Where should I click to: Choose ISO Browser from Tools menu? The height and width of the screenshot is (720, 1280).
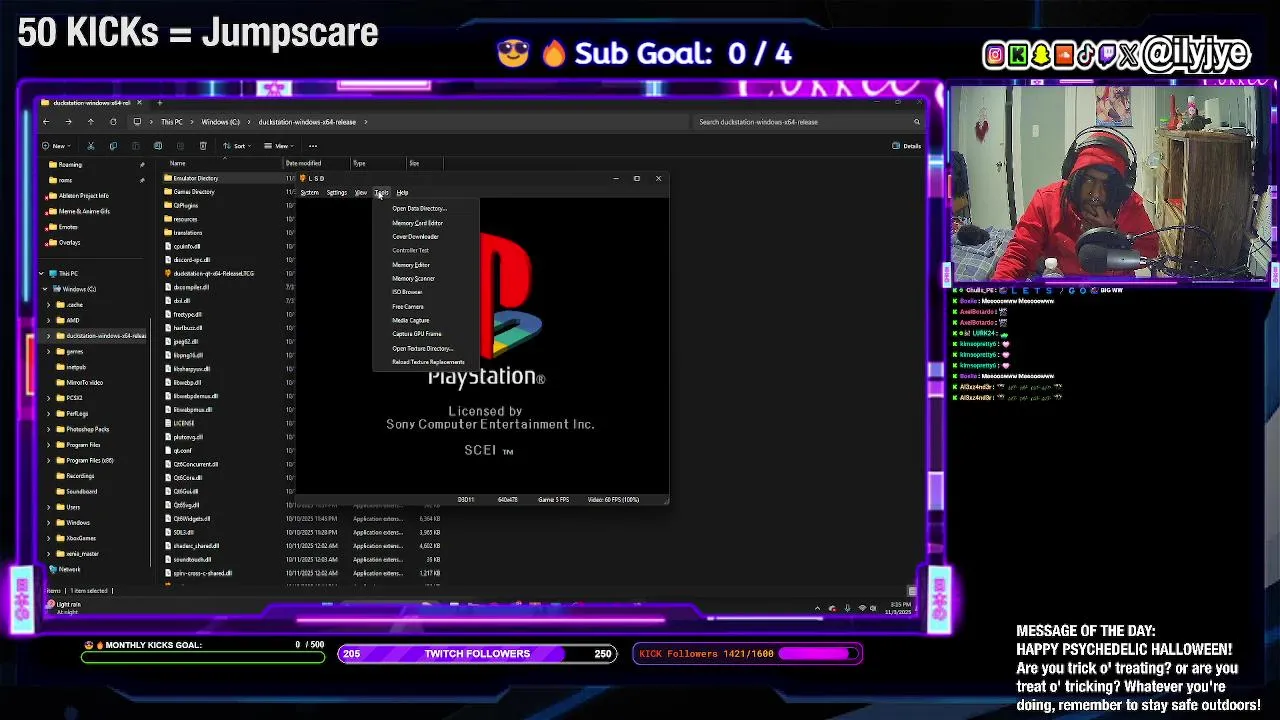point(426,292)
